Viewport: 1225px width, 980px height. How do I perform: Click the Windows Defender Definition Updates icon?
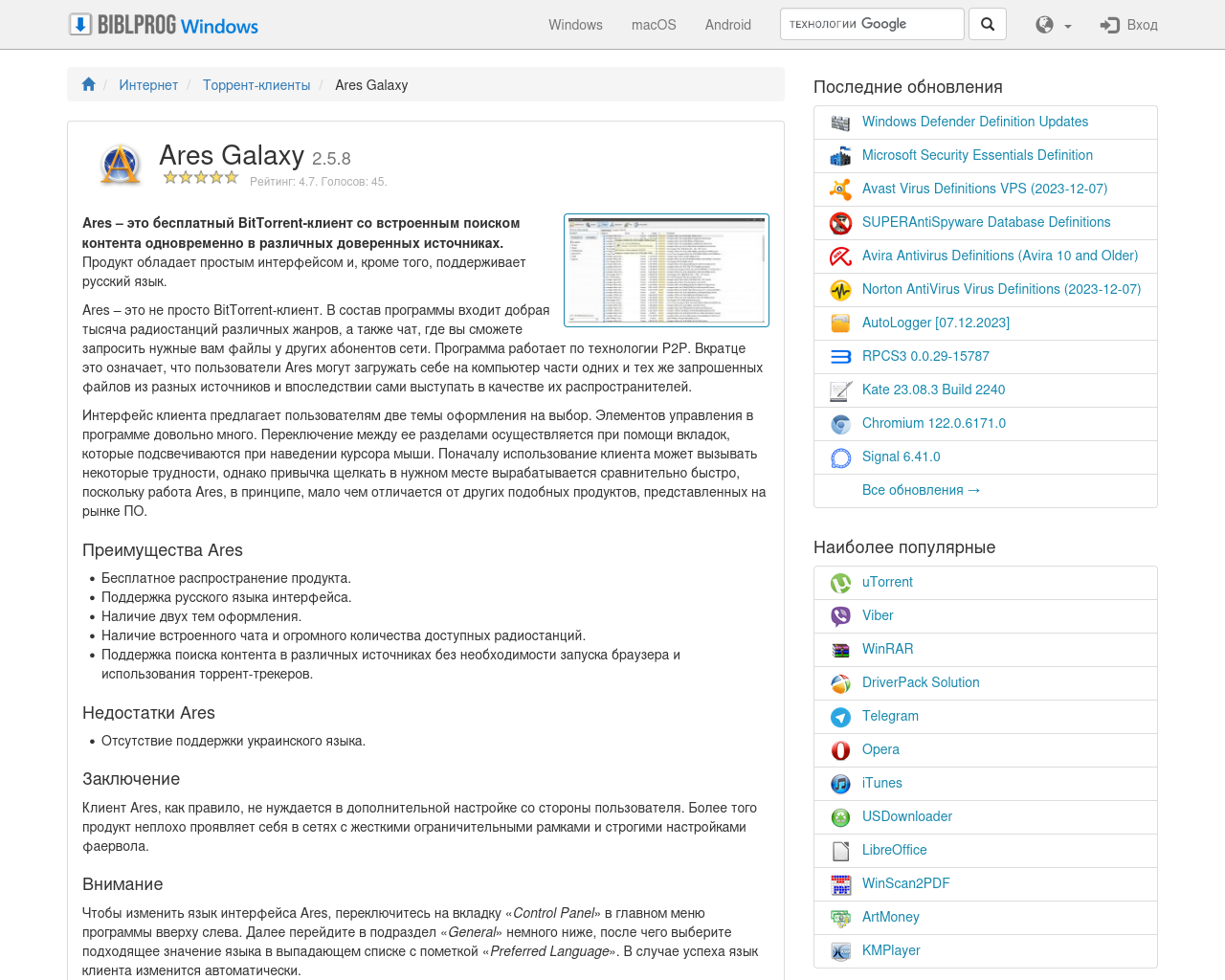840,122
